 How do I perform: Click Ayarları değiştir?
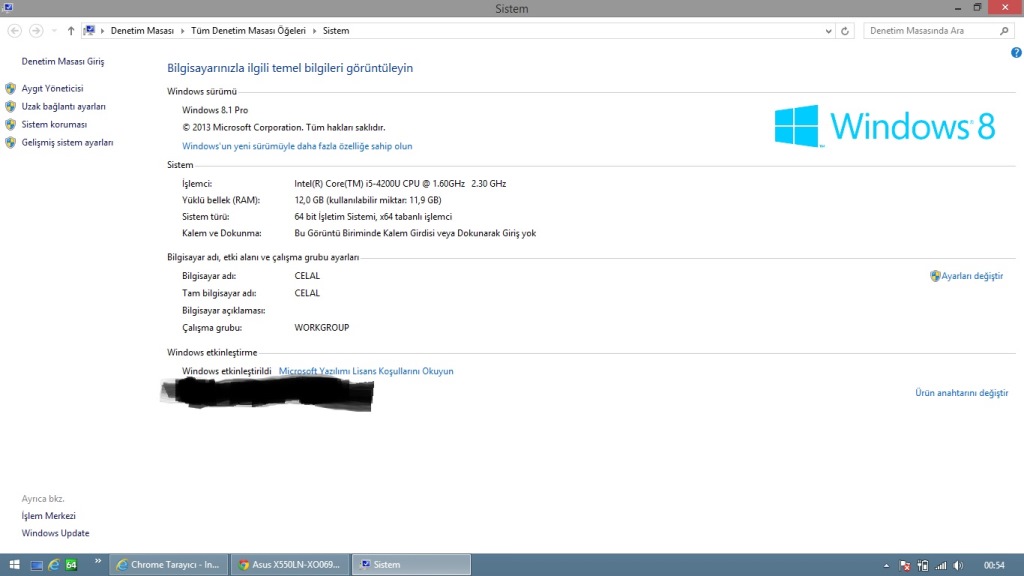point(972,276)
